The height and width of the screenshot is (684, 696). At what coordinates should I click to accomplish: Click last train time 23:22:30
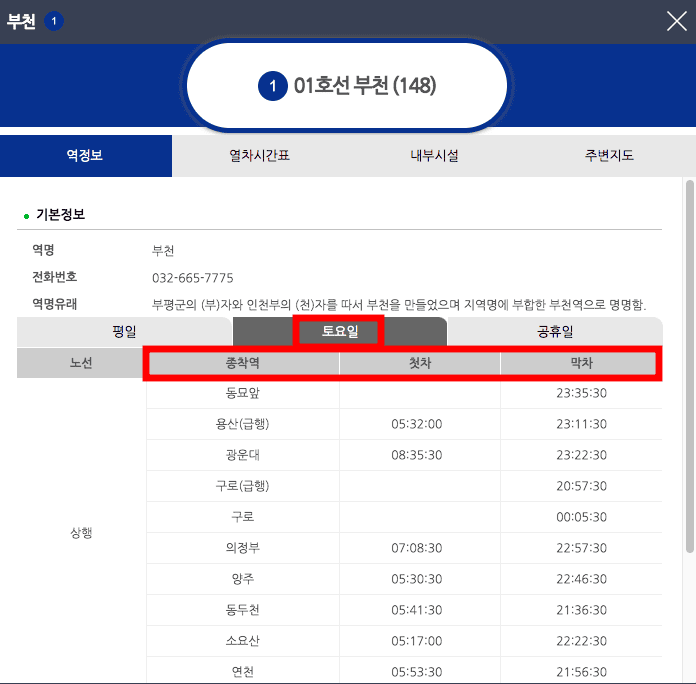click(581, 455)
